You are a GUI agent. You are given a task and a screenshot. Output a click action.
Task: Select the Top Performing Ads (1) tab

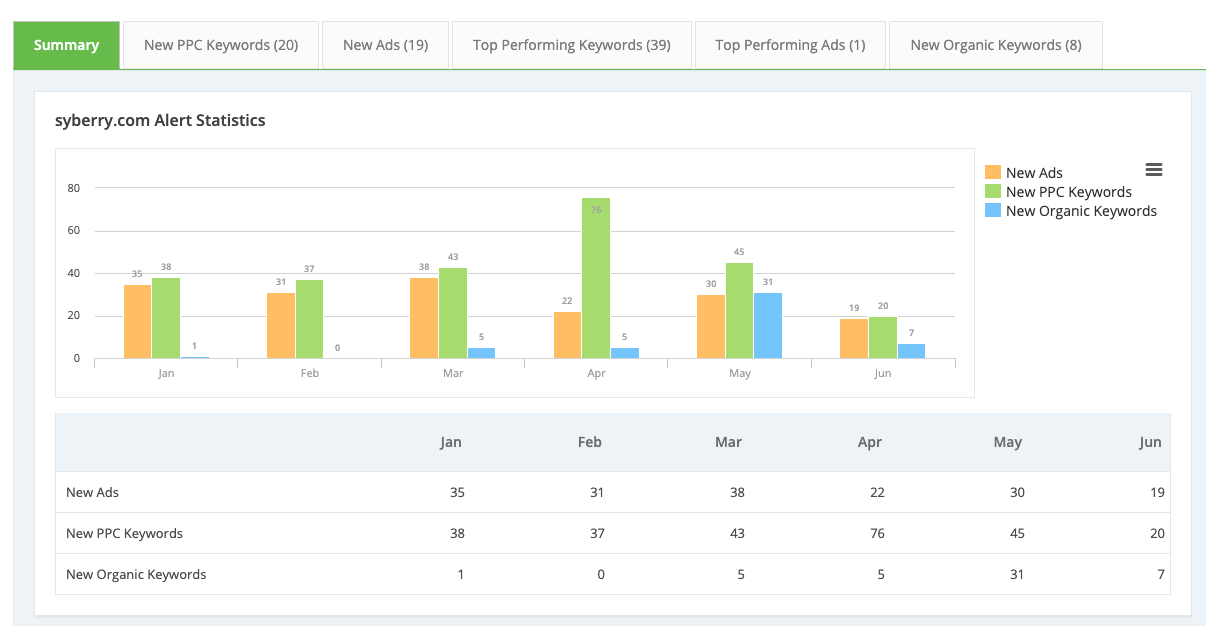point(790,45)
